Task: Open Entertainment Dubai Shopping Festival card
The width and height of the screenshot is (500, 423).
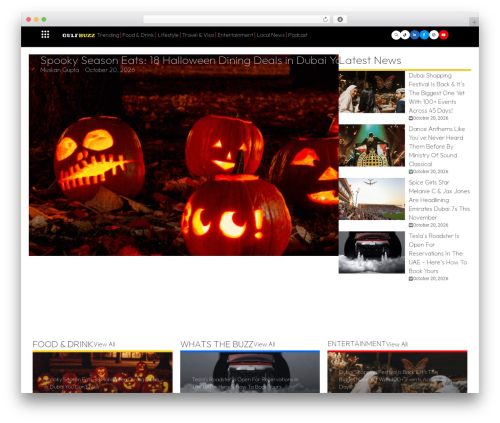Action: 397,372
